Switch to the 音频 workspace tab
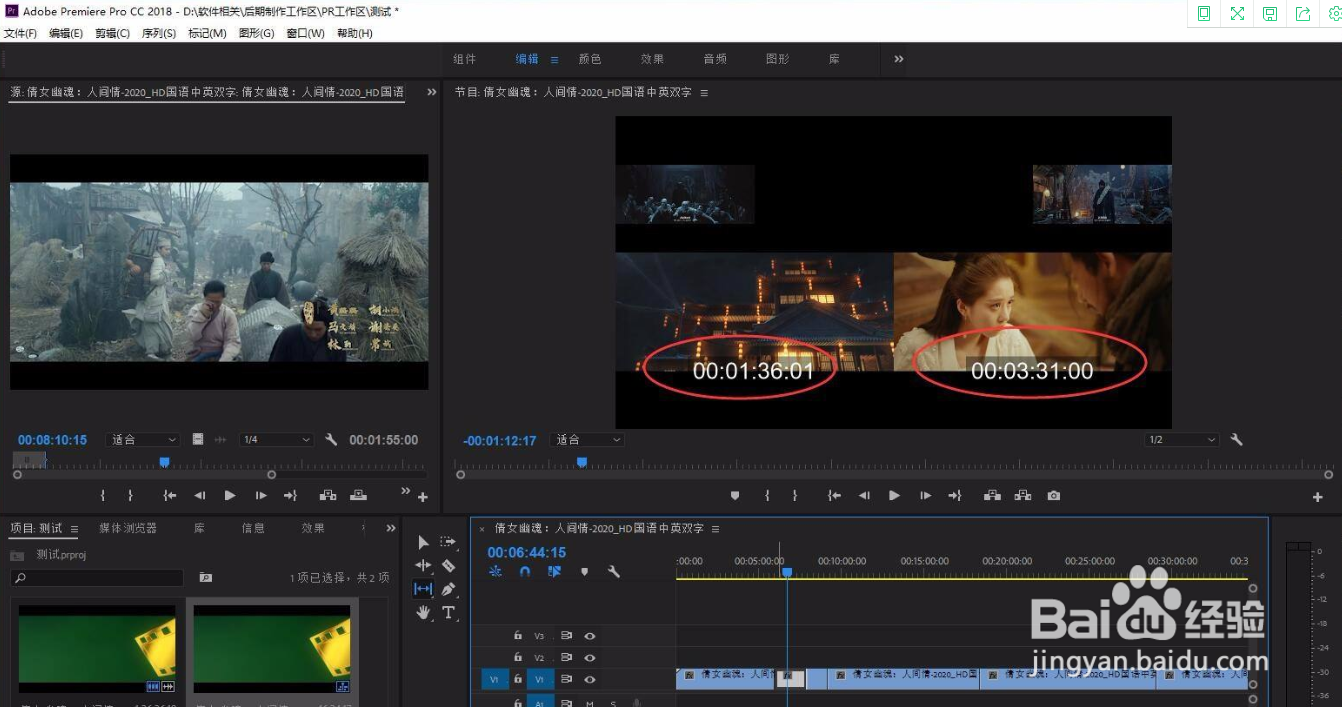1342x707 pixels. (x=715, y=59)
